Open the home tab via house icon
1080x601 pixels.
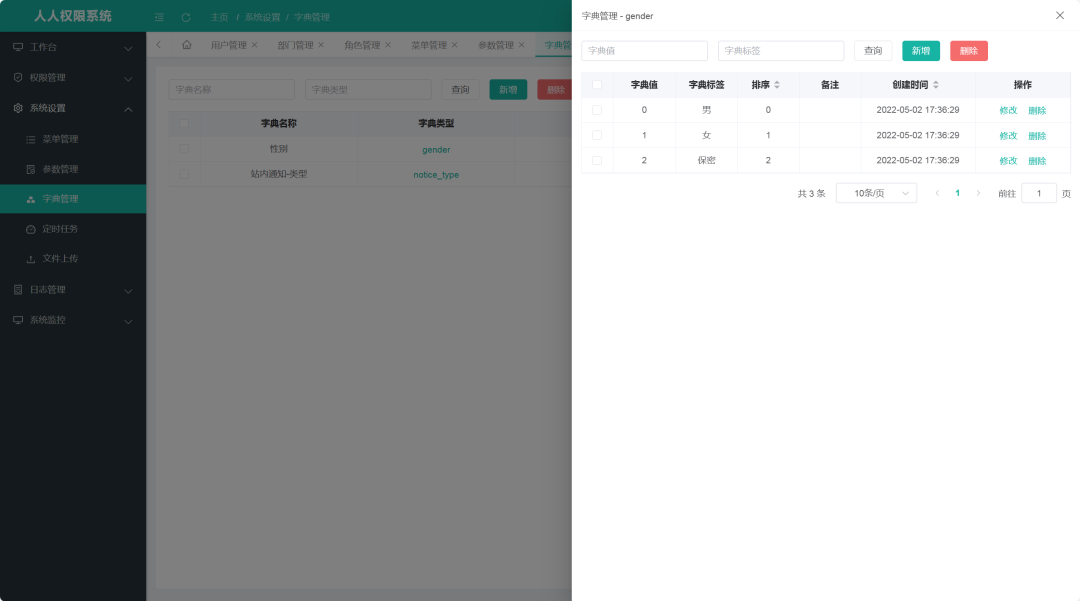point(186,44)
